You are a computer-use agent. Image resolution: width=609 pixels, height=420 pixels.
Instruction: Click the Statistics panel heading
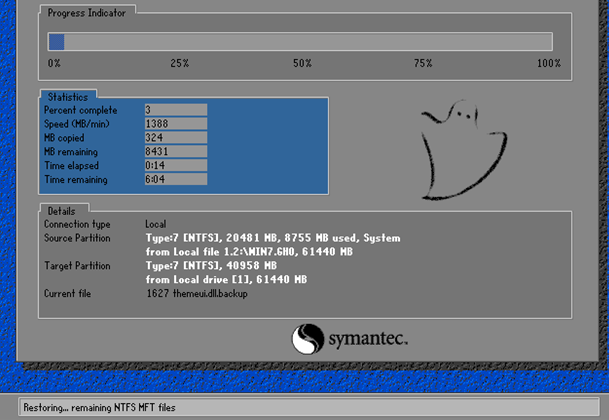tap(69, 96)
